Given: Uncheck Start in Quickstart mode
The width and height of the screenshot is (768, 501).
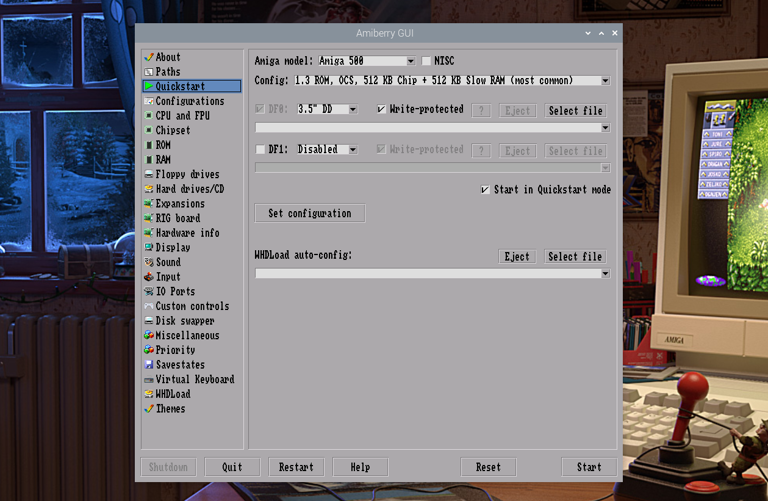Looking at the screenshot, I should [x=485, y=190].
